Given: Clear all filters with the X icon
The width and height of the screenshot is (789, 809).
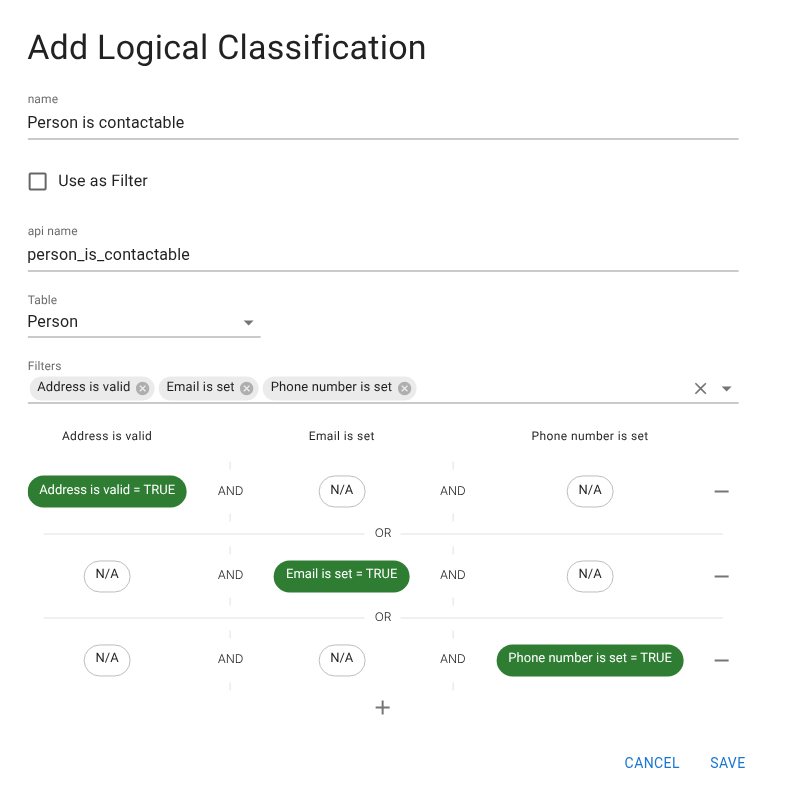Looking at the screenshot, I should (x=700, y=388).
